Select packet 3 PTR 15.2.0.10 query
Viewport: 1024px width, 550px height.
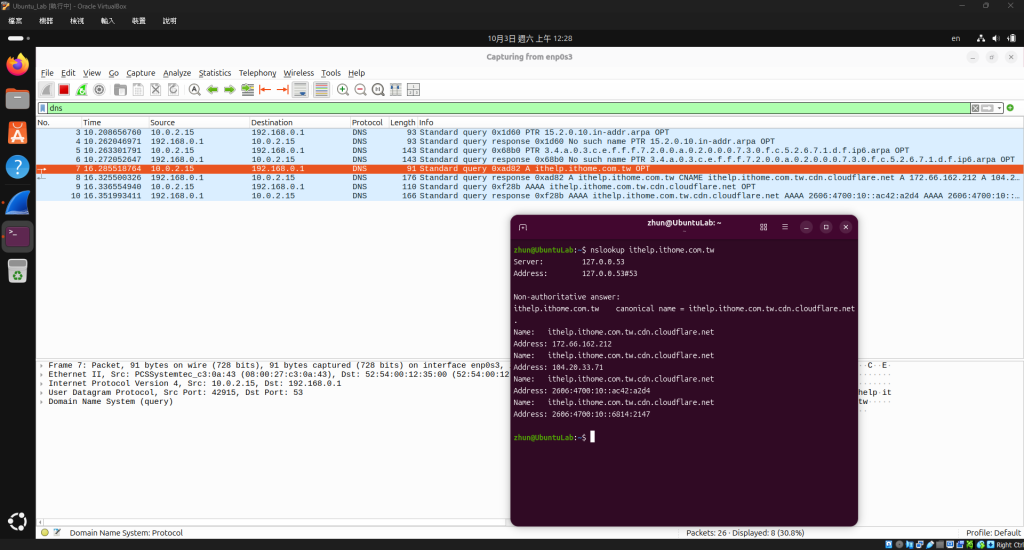[530, 132]
